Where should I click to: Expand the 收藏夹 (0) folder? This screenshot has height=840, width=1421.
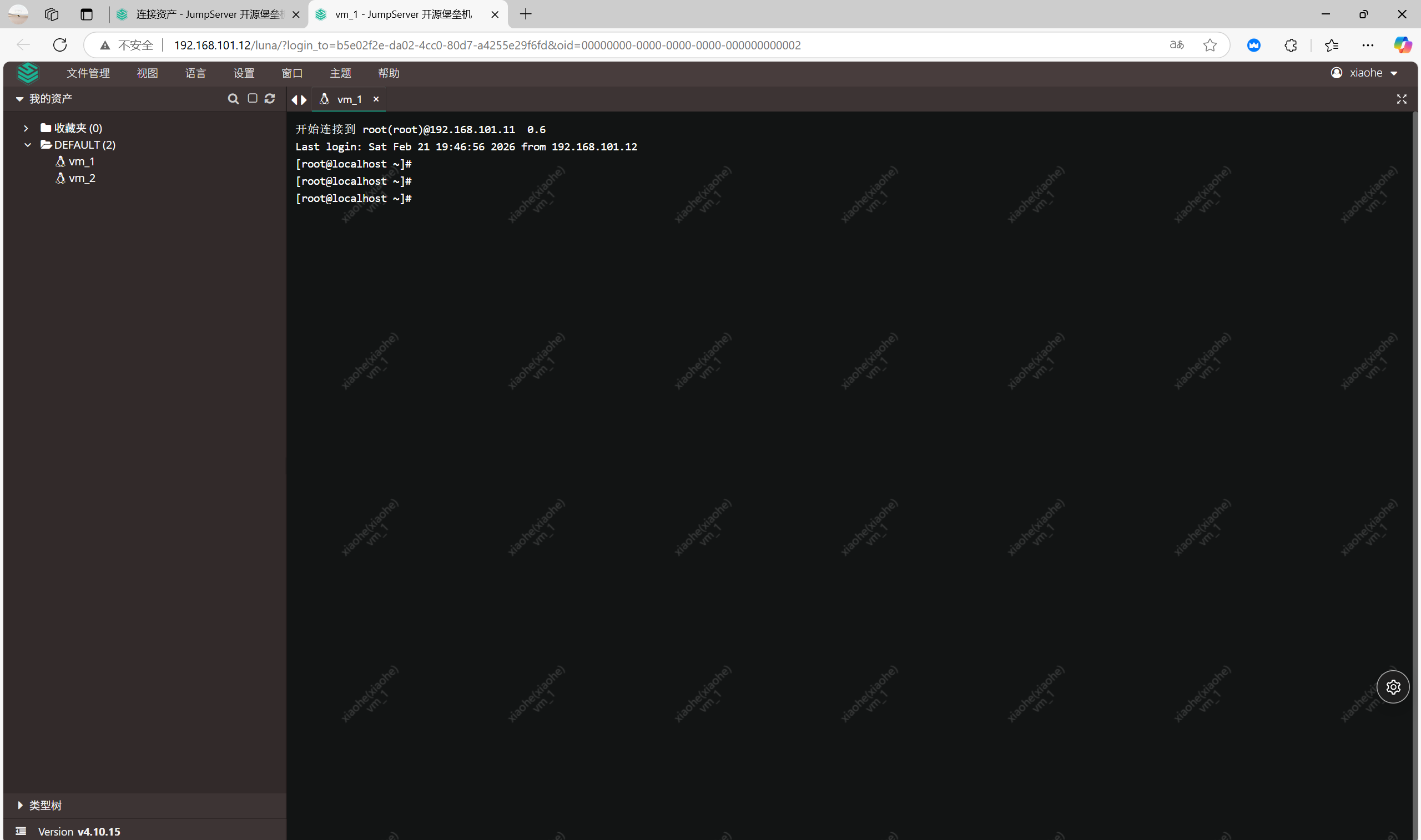click(x=26, y=129)
